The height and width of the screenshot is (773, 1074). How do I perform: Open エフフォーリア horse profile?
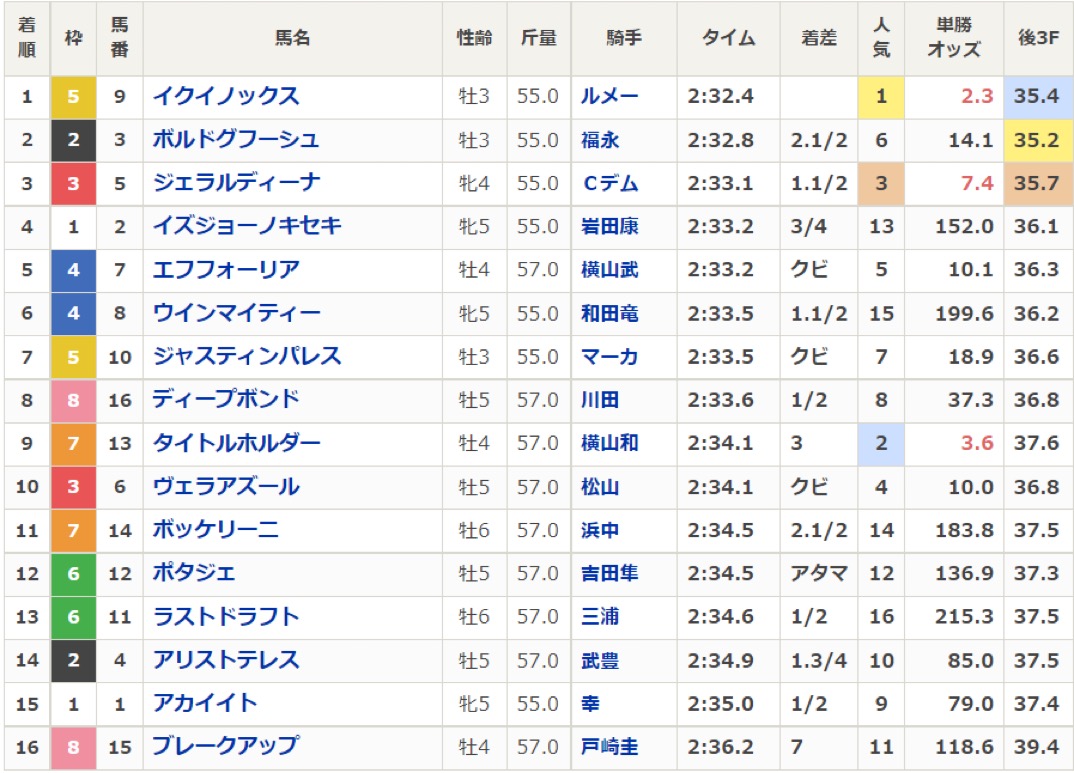tap(226, 270)
